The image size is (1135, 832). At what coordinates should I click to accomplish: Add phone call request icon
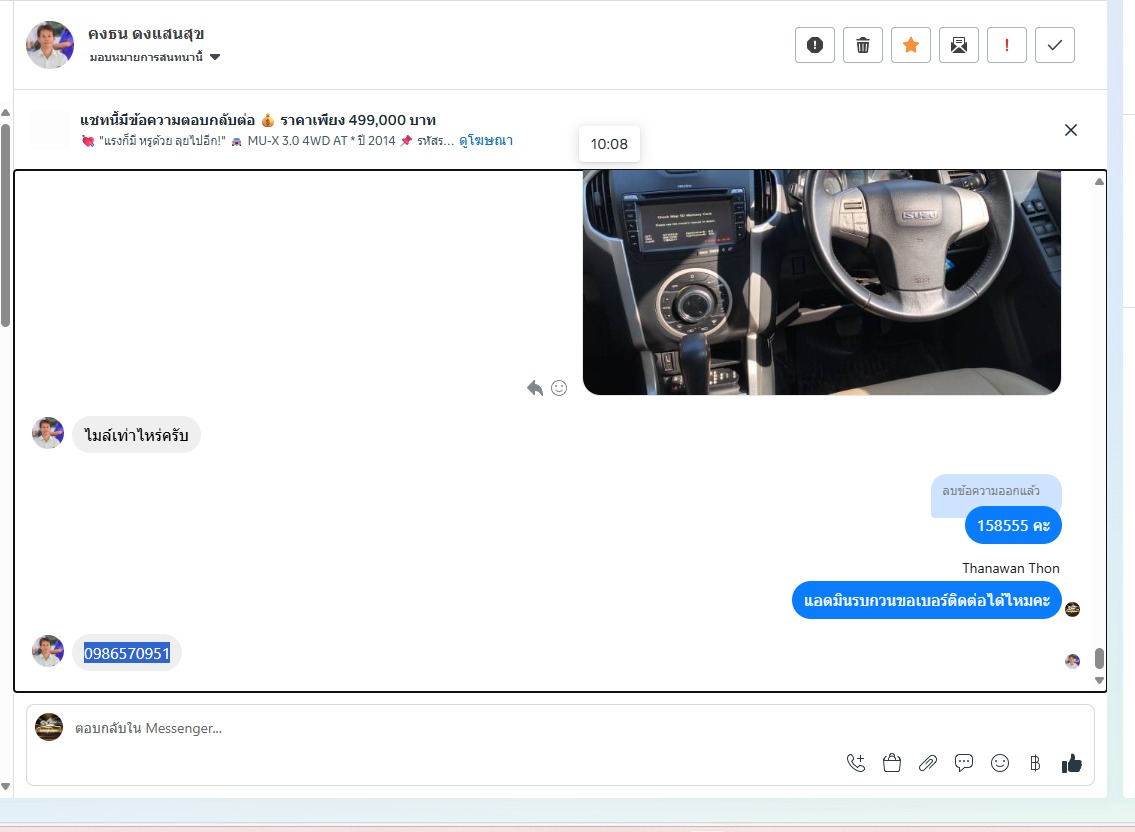click(856, 763)
